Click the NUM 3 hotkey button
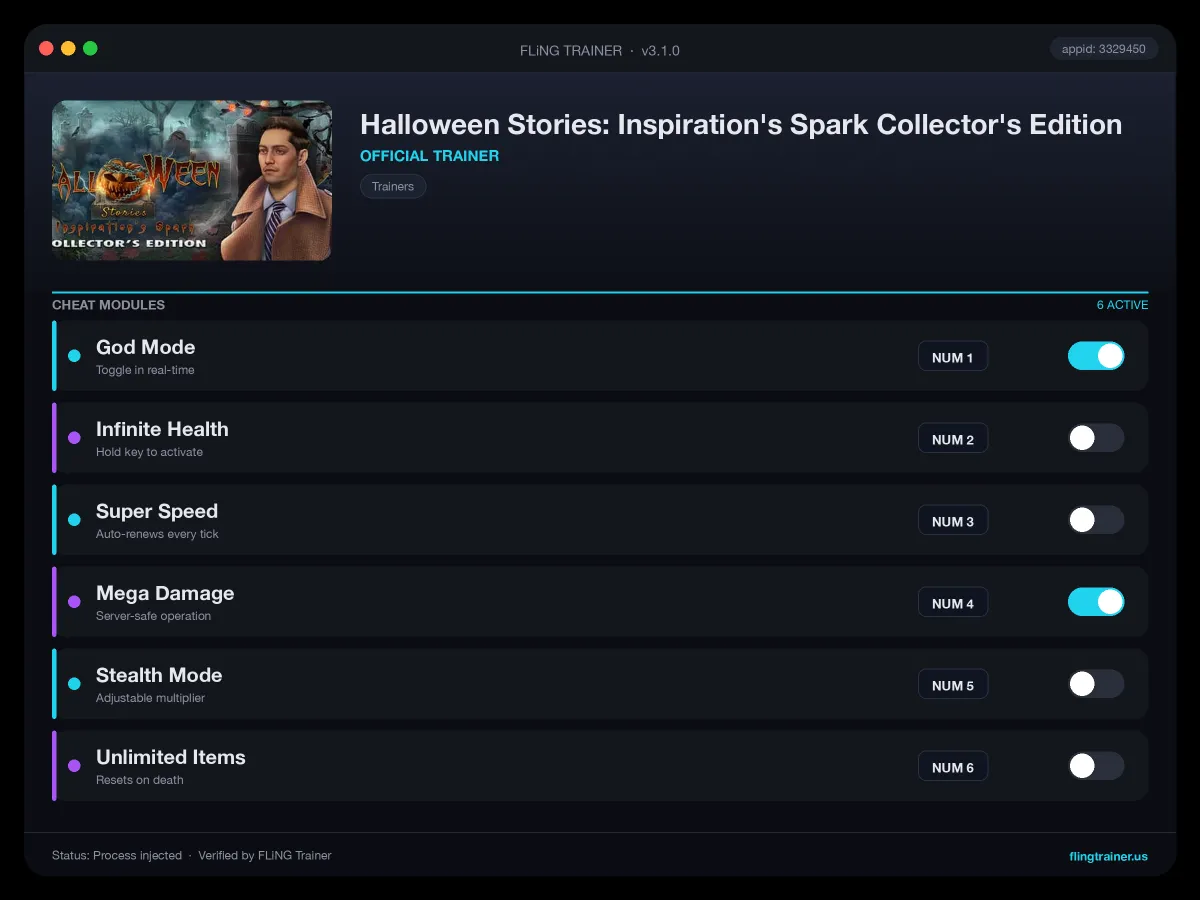1200x900 pixels. (953, 521)
